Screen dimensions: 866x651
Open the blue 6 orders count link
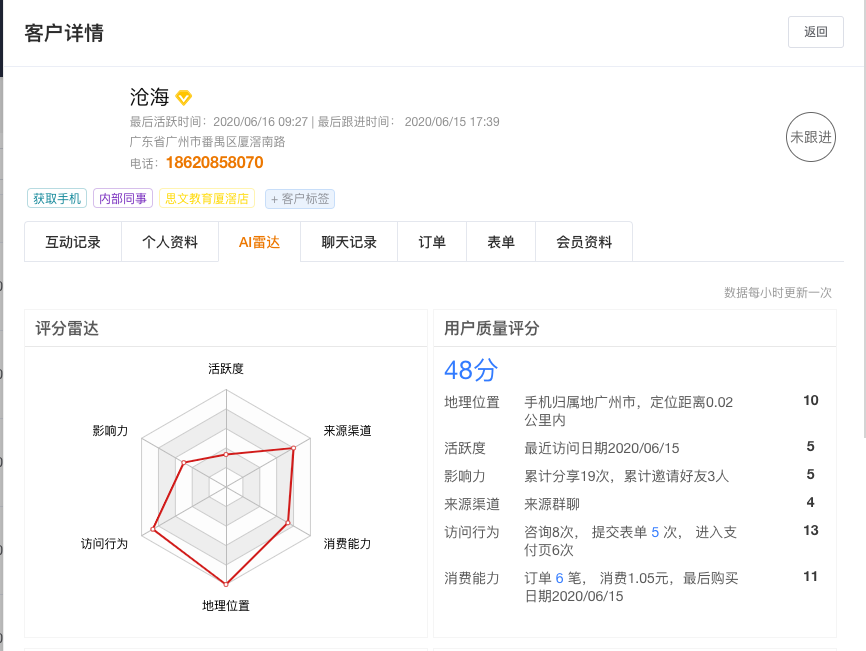560,577
